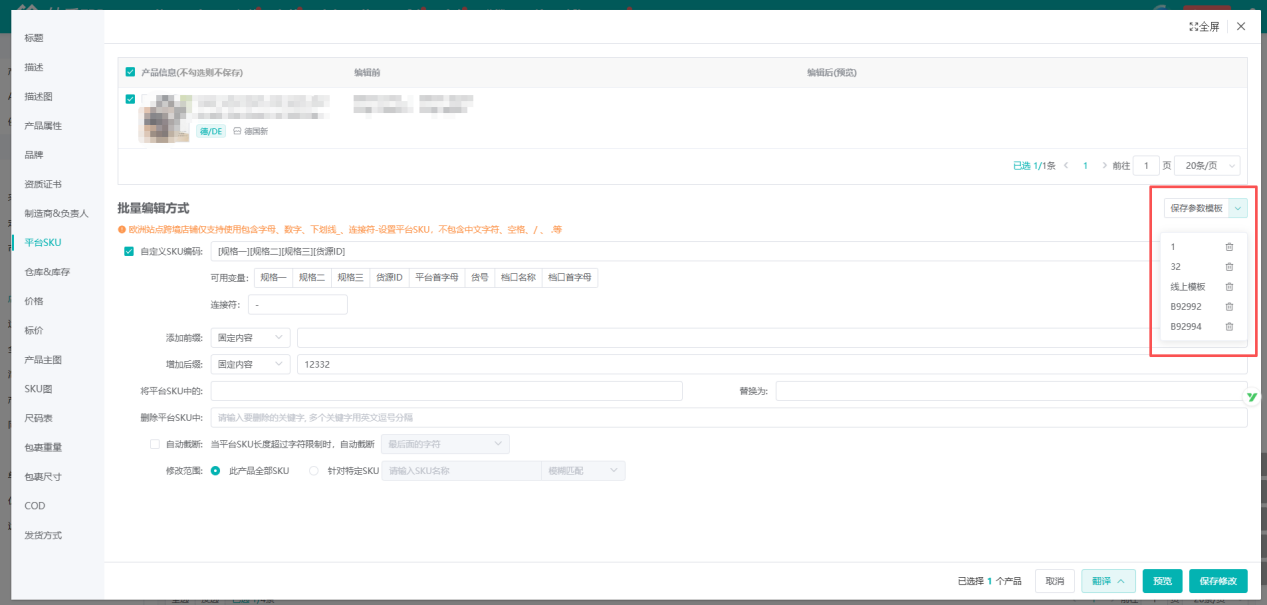Insert the 规格一 variable
The image size is (1267, 605).
[273, 278]
